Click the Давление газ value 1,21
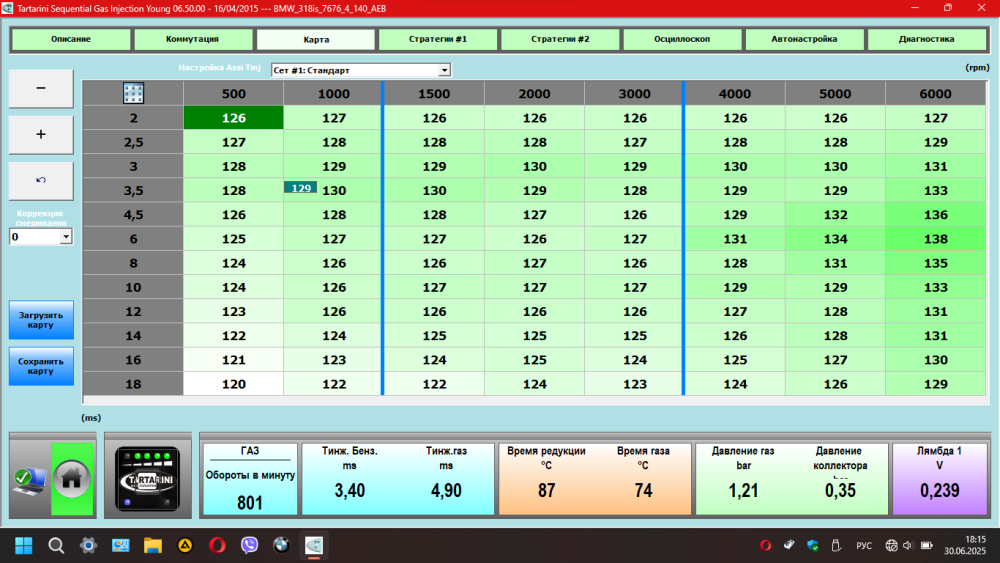The width and height of the screenshot is (1000, 563). pyautogui.click(x=743, y=490)
